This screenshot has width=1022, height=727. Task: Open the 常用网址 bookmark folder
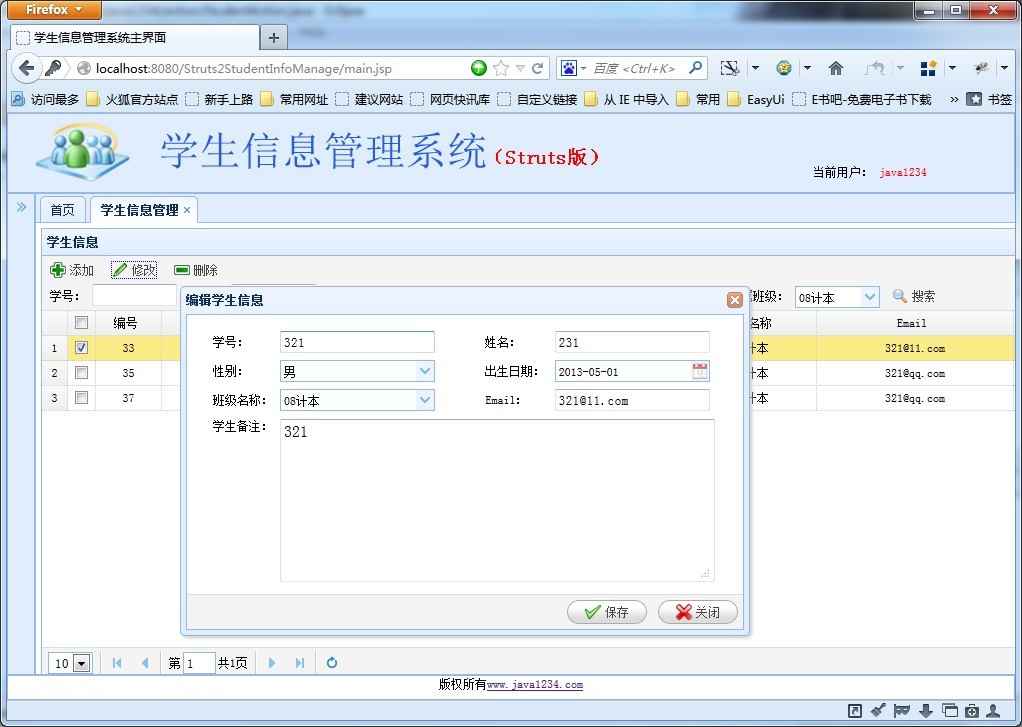click(294, 99)
